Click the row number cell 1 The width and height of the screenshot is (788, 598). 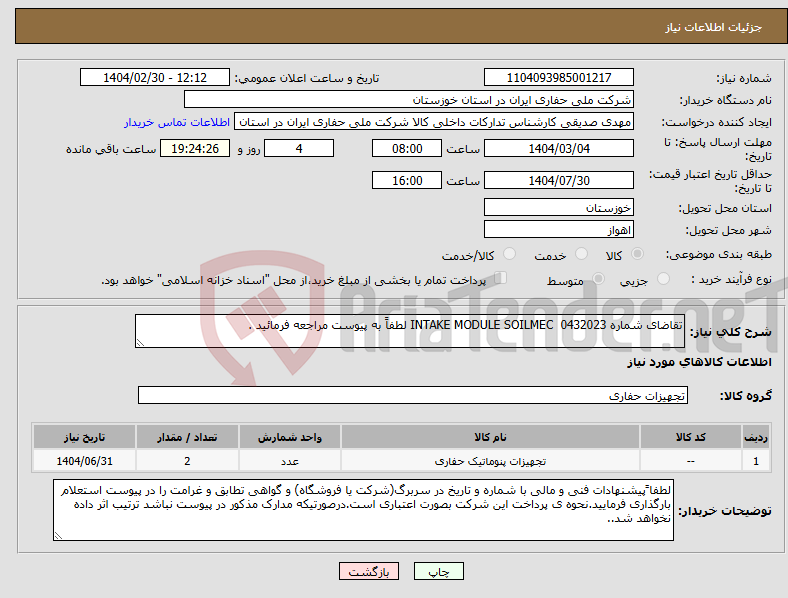(x=756, y=461)
